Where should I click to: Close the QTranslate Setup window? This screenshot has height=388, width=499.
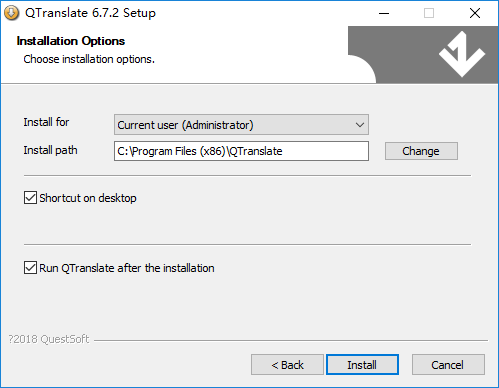click(x=475, y=13)
